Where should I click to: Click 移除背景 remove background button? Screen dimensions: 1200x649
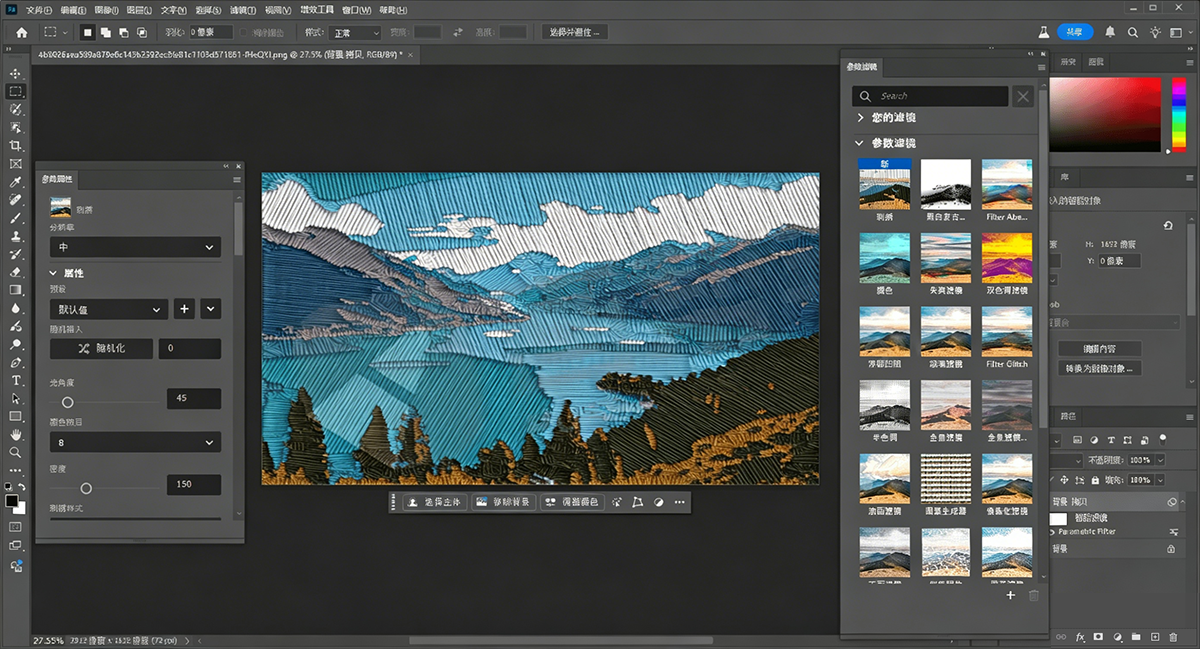tap(503, 502)
